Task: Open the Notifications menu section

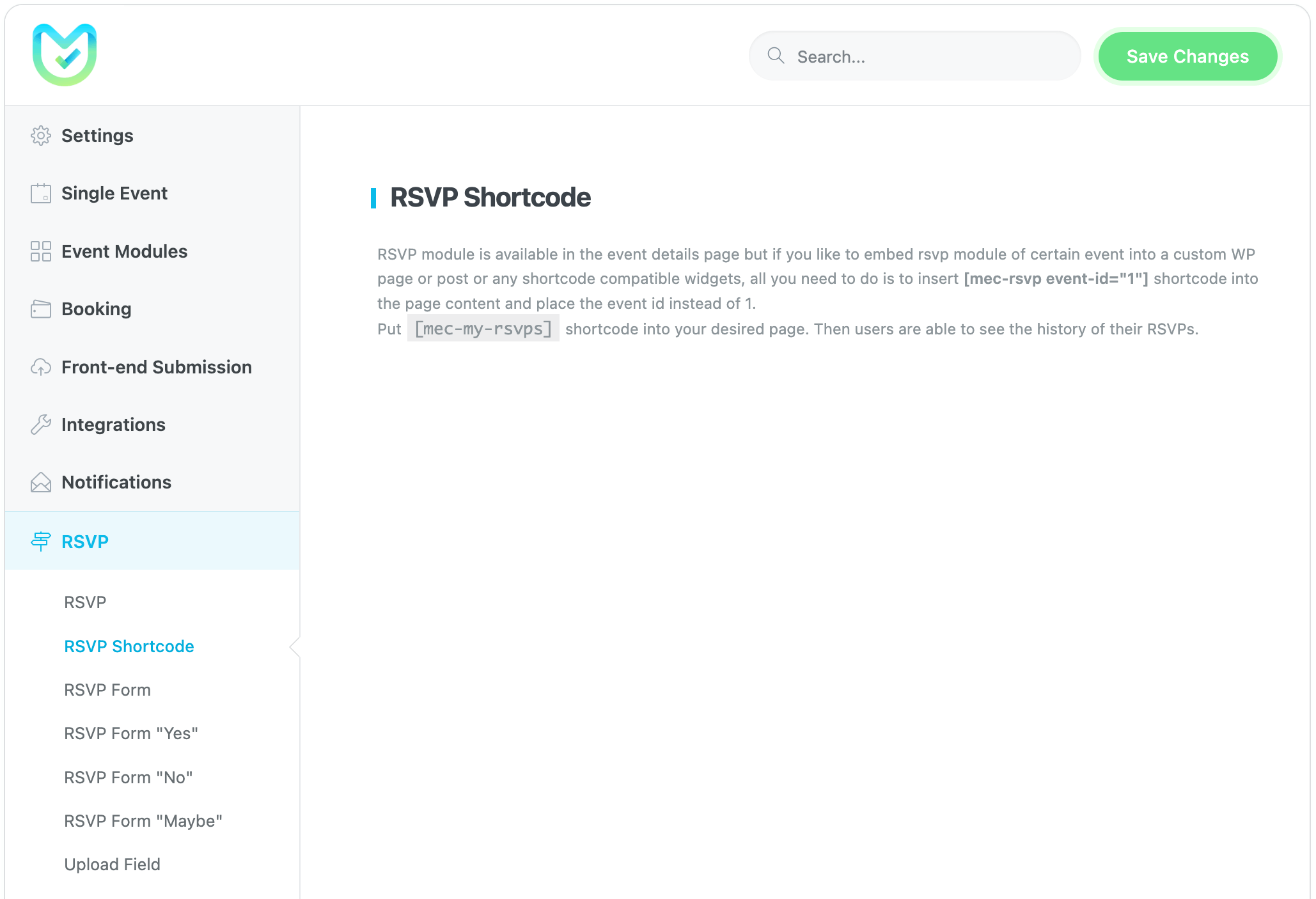Action: tap(116, 482)
